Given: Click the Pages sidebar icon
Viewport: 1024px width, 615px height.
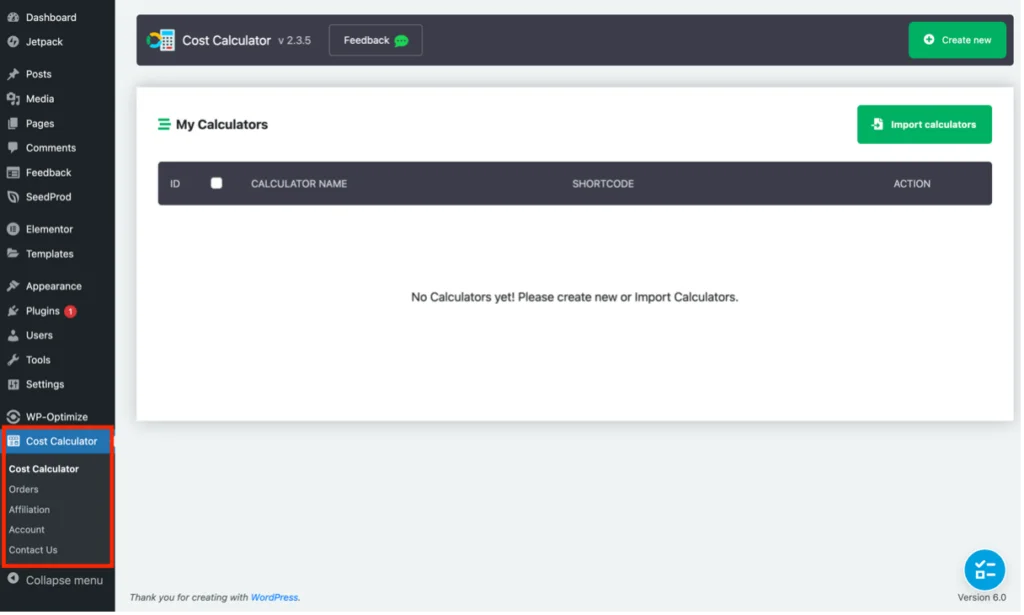Looking at the screenshot, I should tap(13, 123).
